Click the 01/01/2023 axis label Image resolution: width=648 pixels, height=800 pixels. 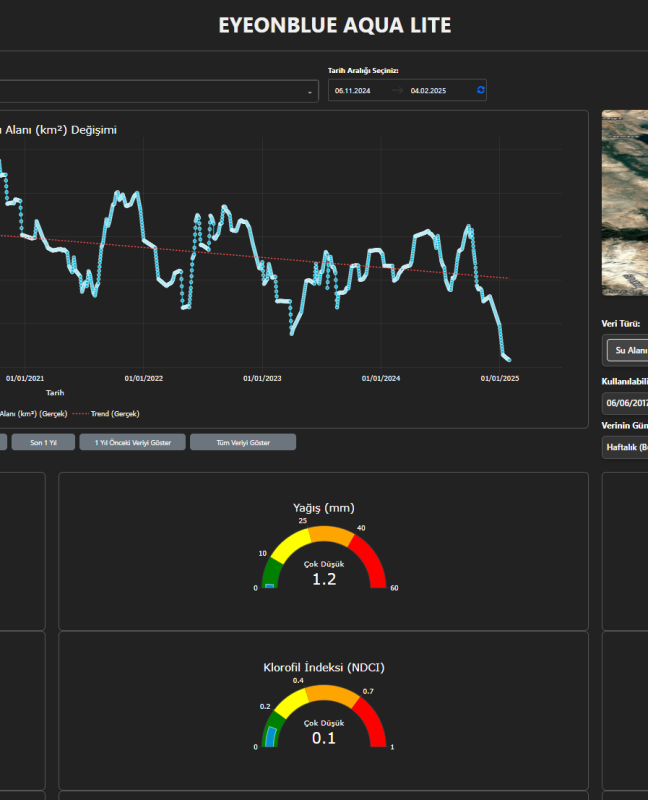pos(262,379)
